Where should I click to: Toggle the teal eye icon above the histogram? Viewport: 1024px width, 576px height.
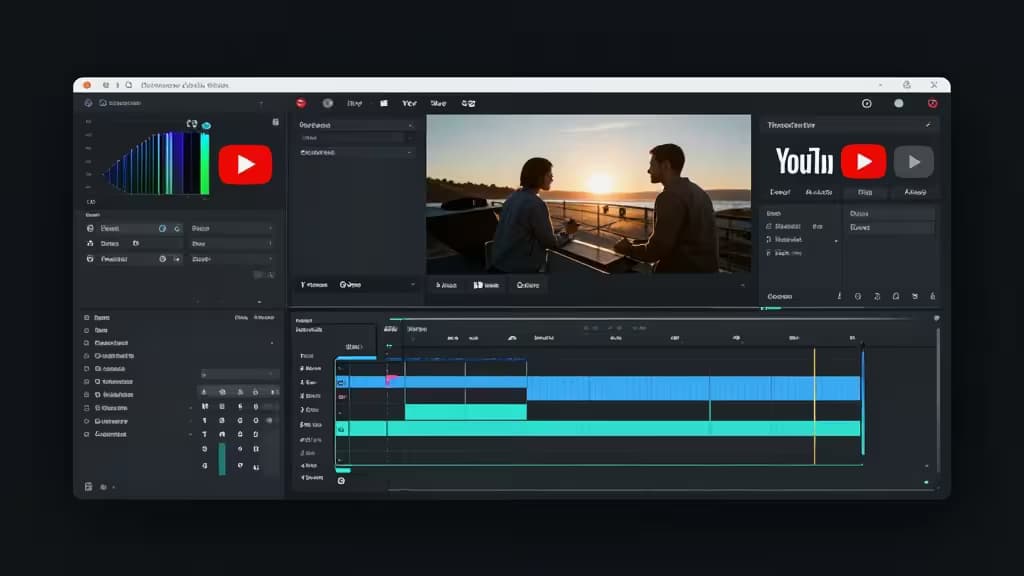point(206,125)
